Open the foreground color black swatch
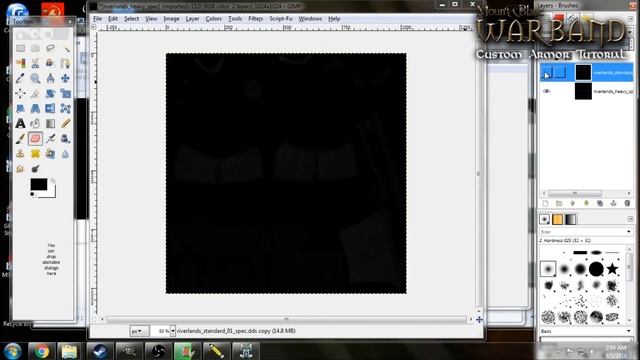The width and height of the screenshot is (640, 360). click(38, 184)
